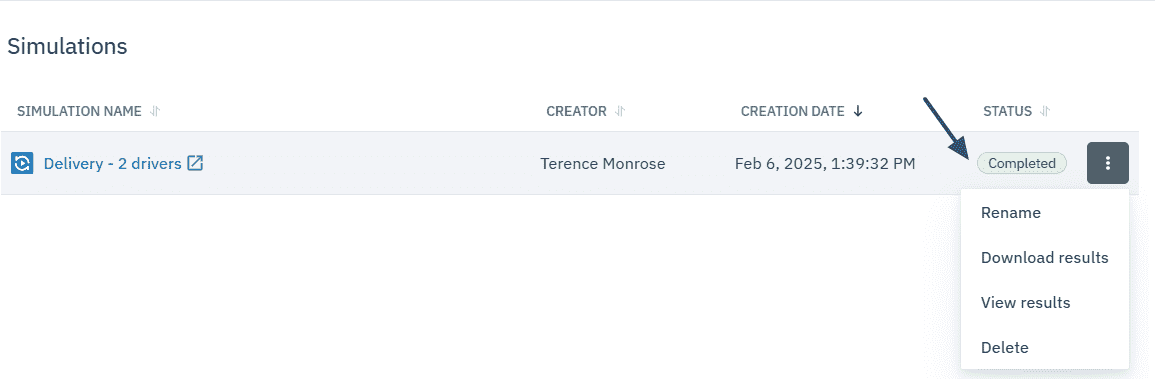This screenshot has height=379, width=1155.
Task: Click the CREATION DATE column header text
Action: (793, 112)
